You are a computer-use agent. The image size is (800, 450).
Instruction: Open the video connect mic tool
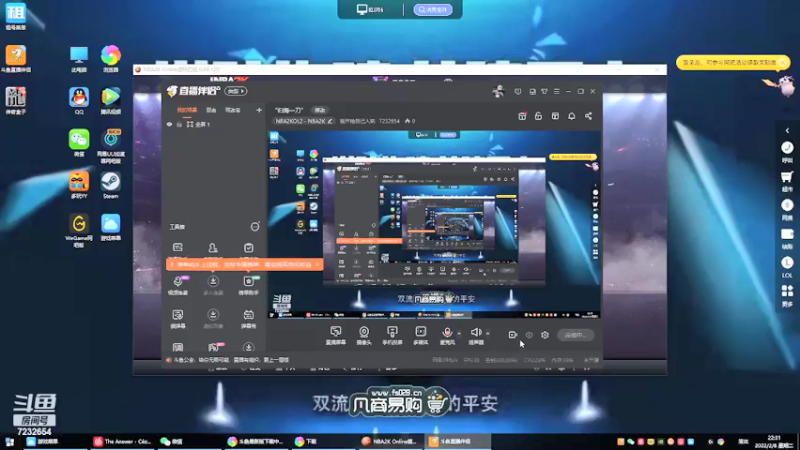pyautogui.click(x=178, y=285)
